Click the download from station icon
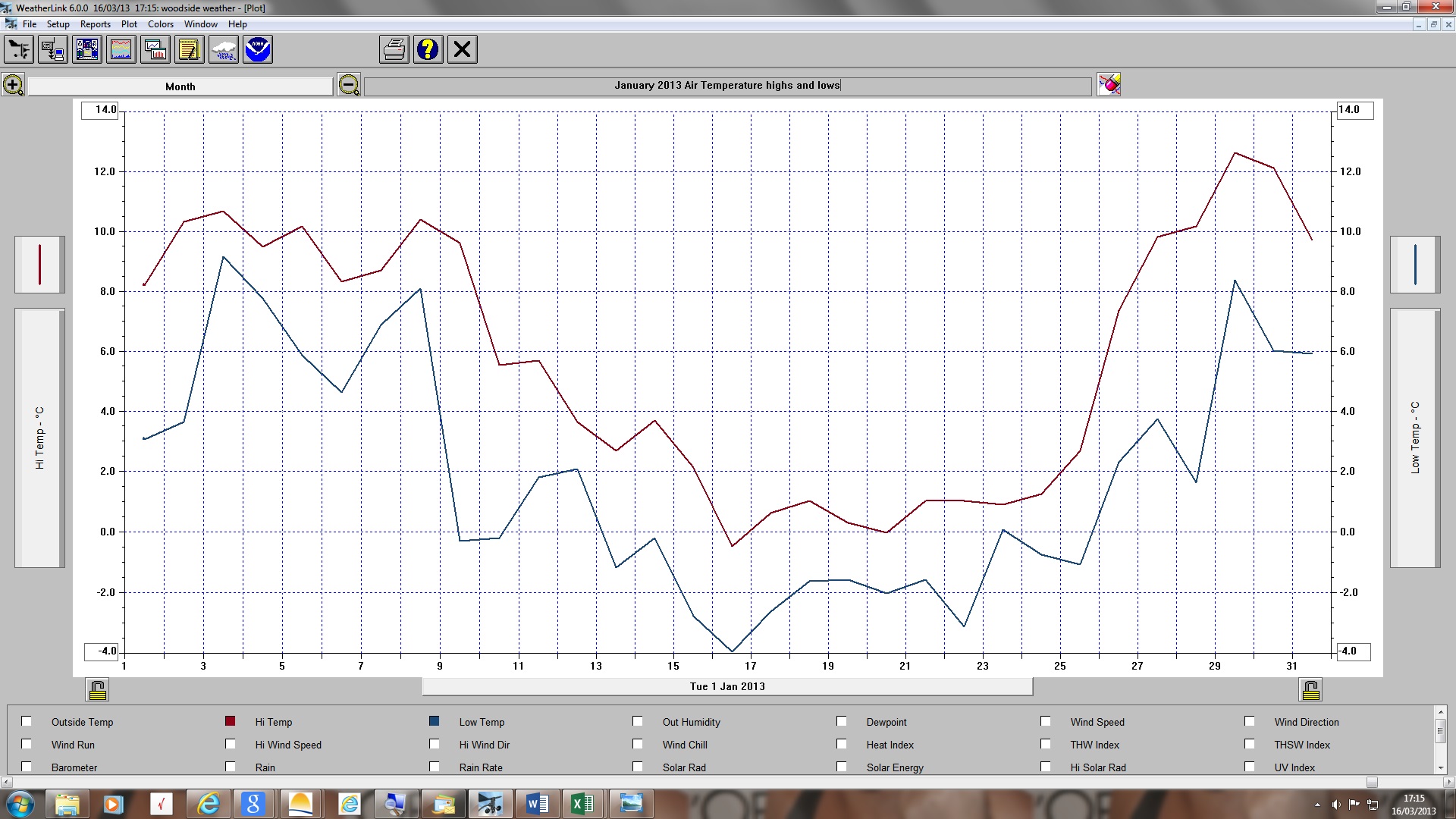1456x819 pixels. pos(53,50)
